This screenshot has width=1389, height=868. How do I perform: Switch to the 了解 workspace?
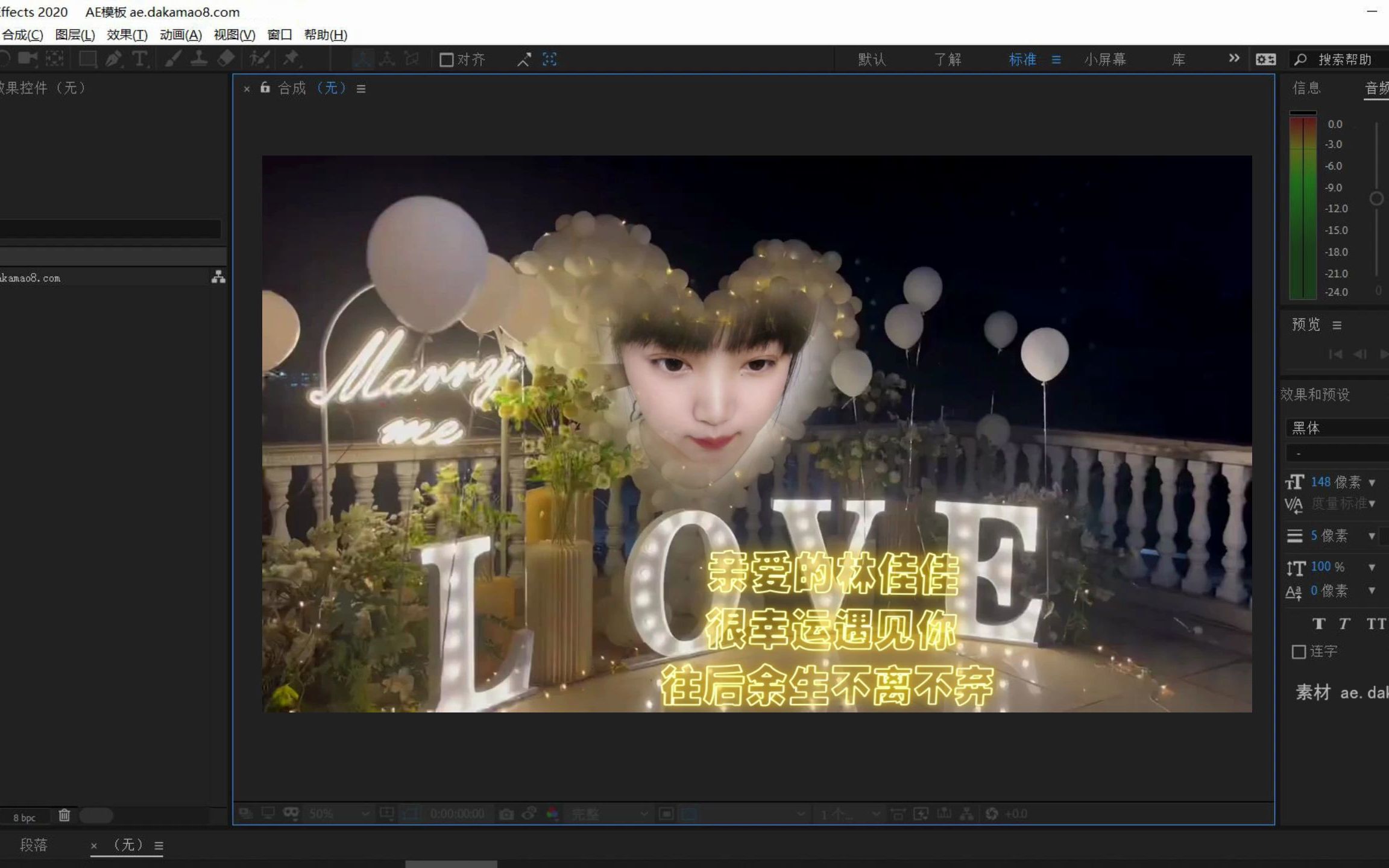[x=948, y=60]
